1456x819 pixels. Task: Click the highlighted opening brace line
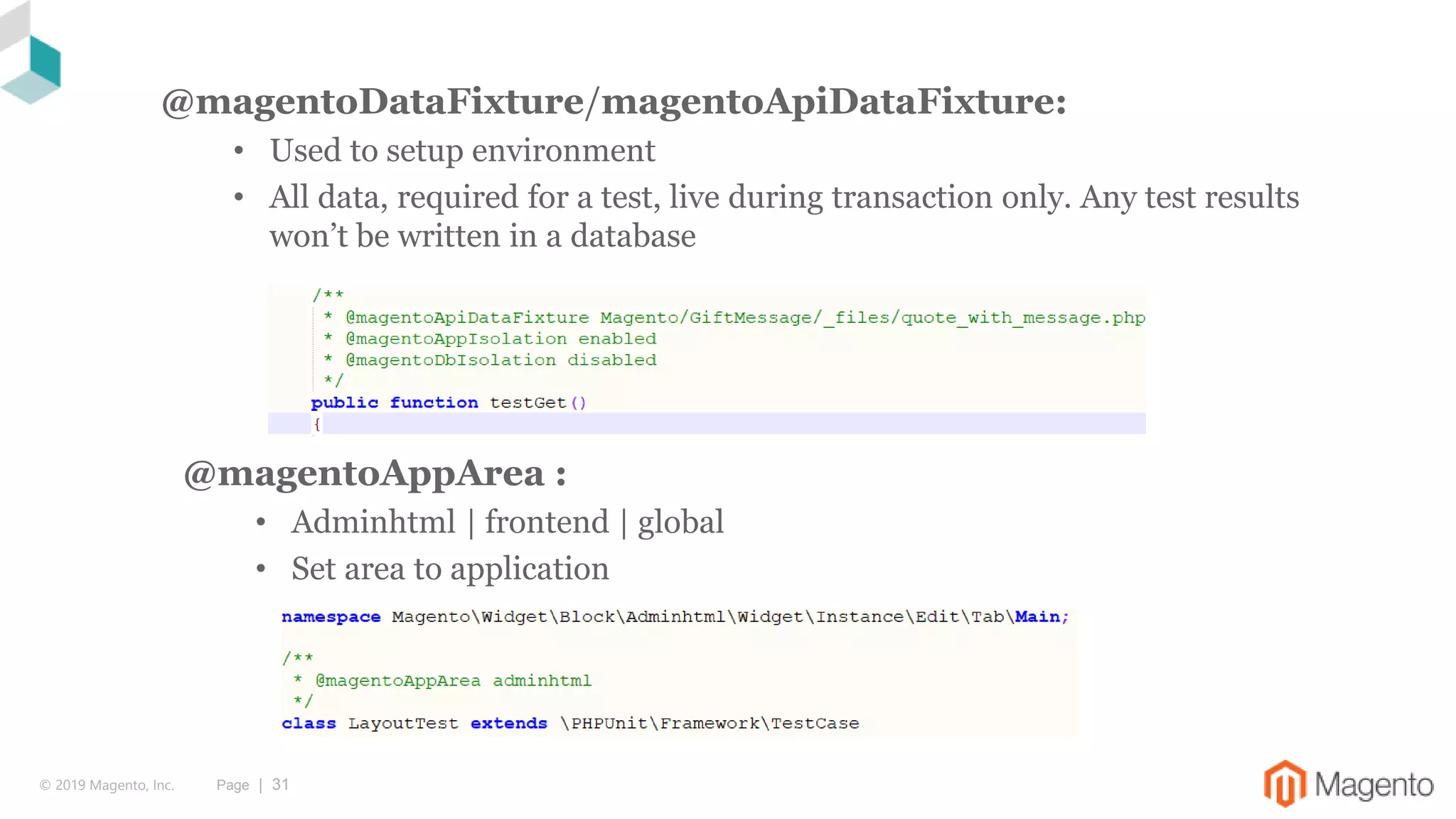[707, 424]
